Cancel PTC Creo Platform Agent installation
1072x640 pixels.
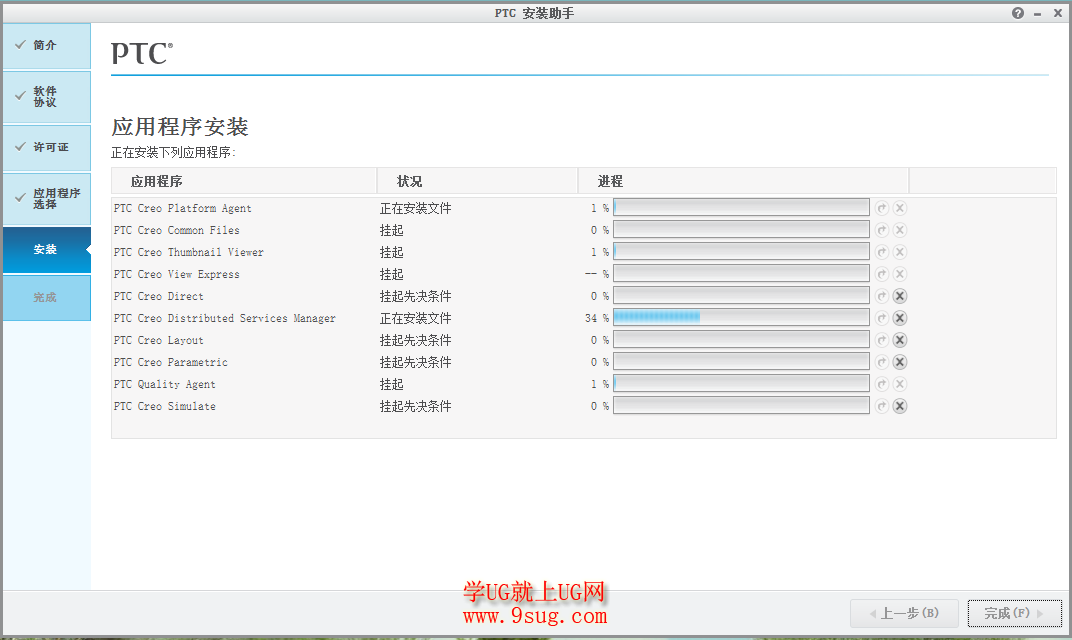click(x=900, y=209)
